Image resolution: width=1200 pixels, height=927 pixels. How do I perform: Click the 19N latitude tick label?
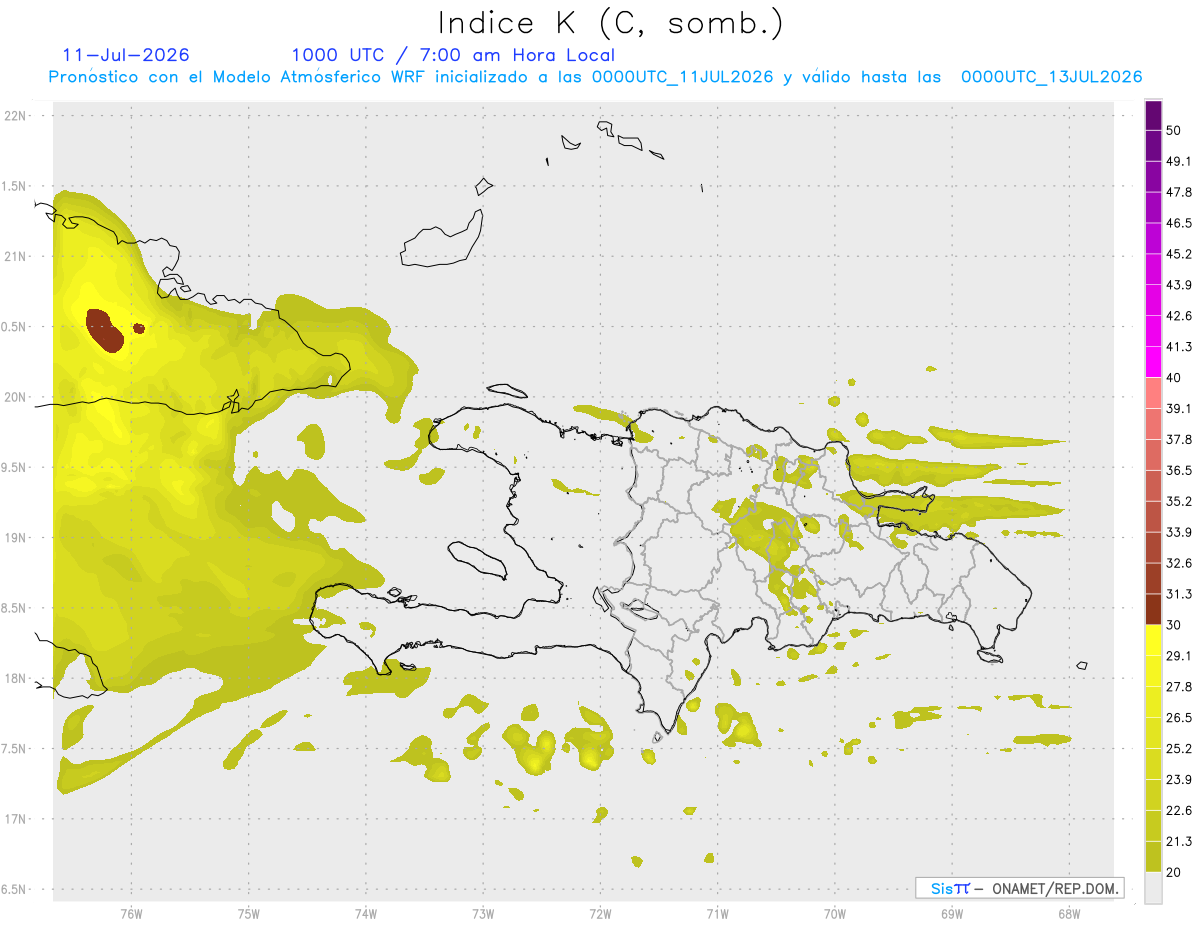pos(16,538)
